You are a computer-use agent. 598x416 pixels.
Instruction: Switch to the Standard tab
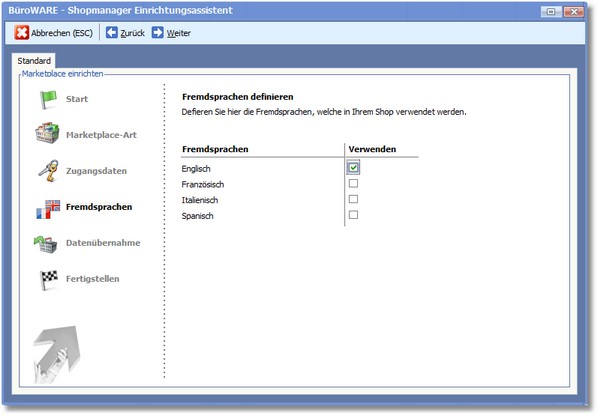point(34,61)
